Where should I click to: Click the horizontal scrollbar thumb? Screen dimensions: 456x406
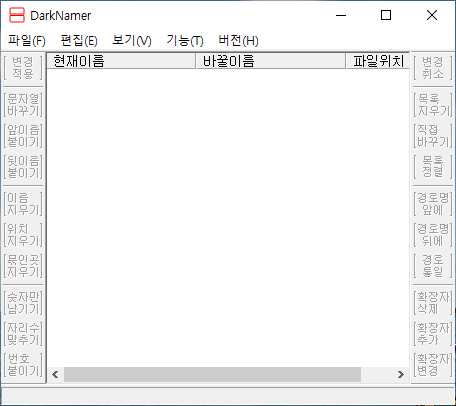(212, 375)
